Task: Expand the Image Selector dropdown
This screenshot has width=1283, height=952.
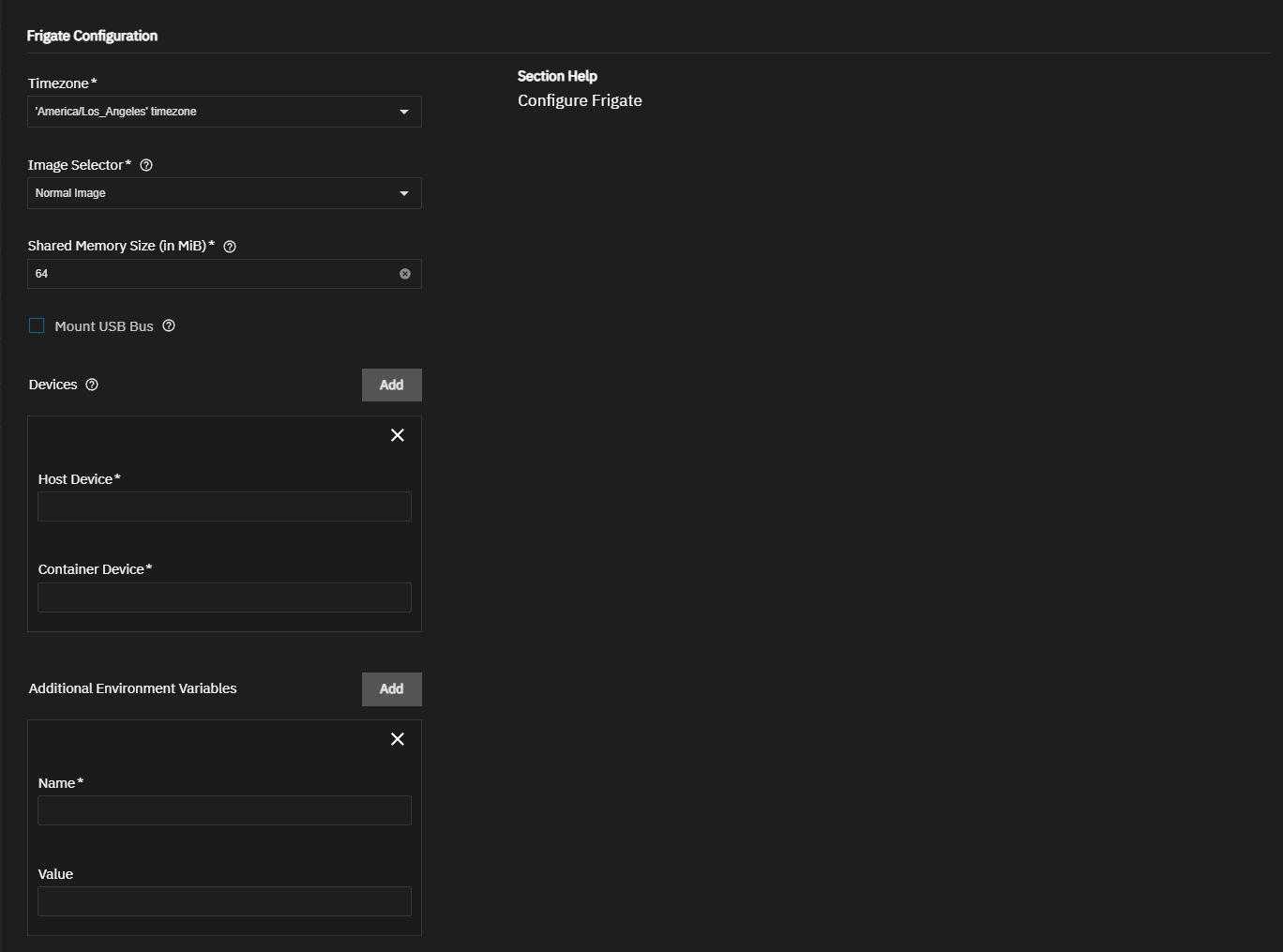Action: pos(216,193)
